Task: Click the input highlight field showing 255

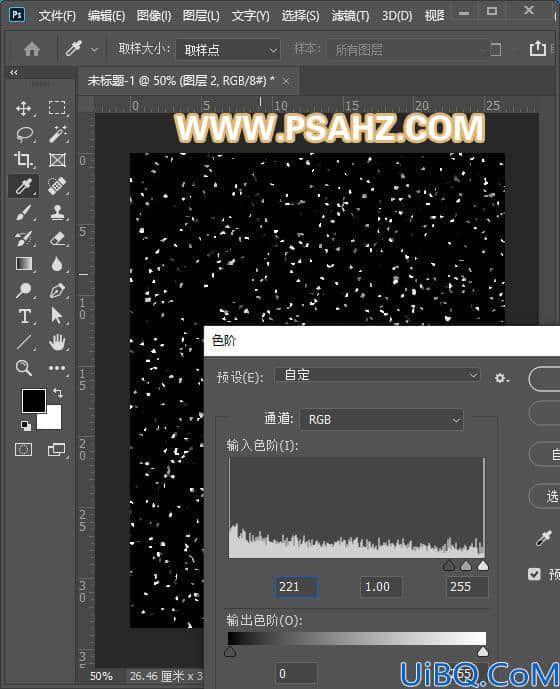Action: [467, 587]
